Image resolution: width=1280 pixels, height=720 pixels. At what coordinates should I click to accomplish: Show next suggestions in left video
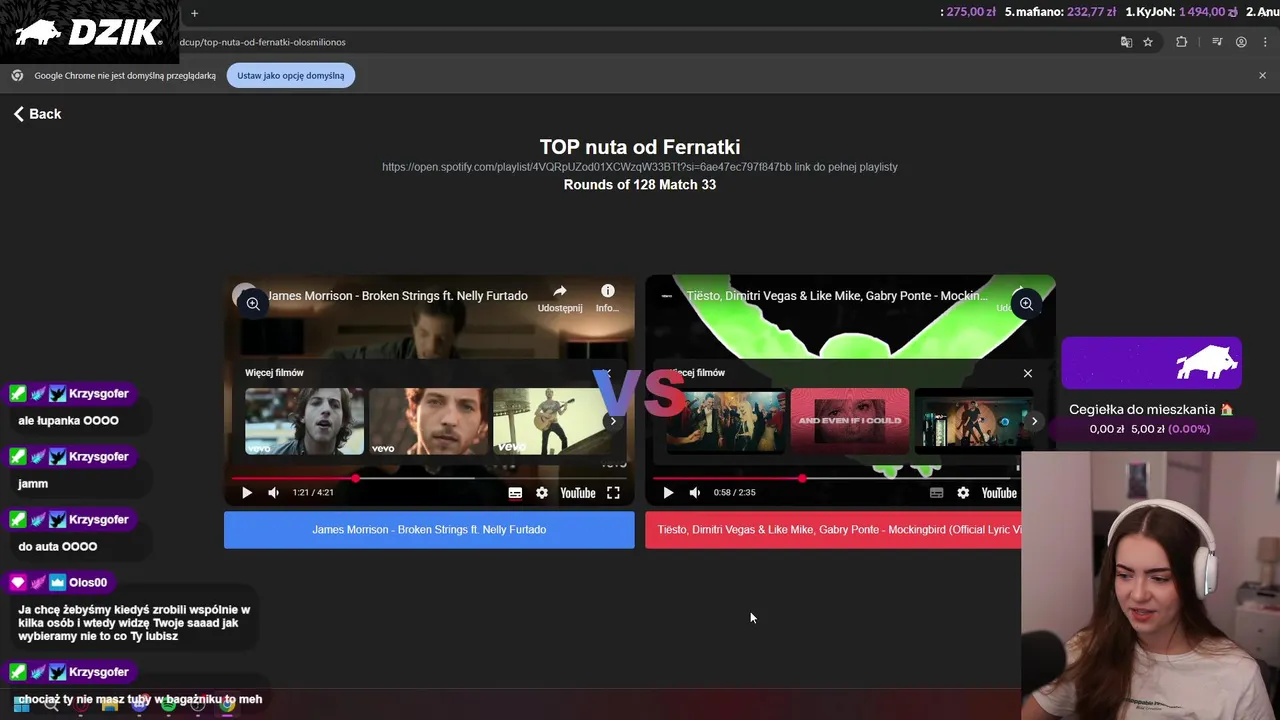pos(613,421)
